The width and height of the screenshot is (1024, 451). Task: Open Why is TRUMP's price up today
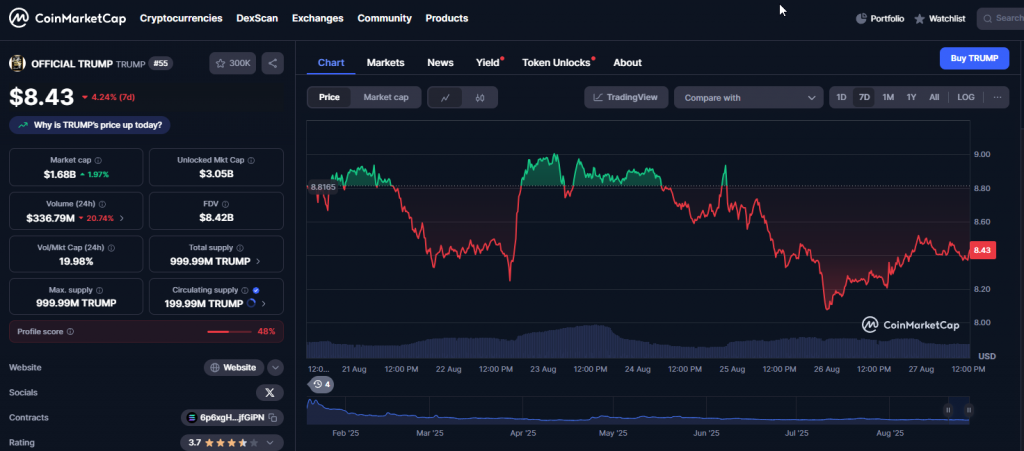pos(89,125)
